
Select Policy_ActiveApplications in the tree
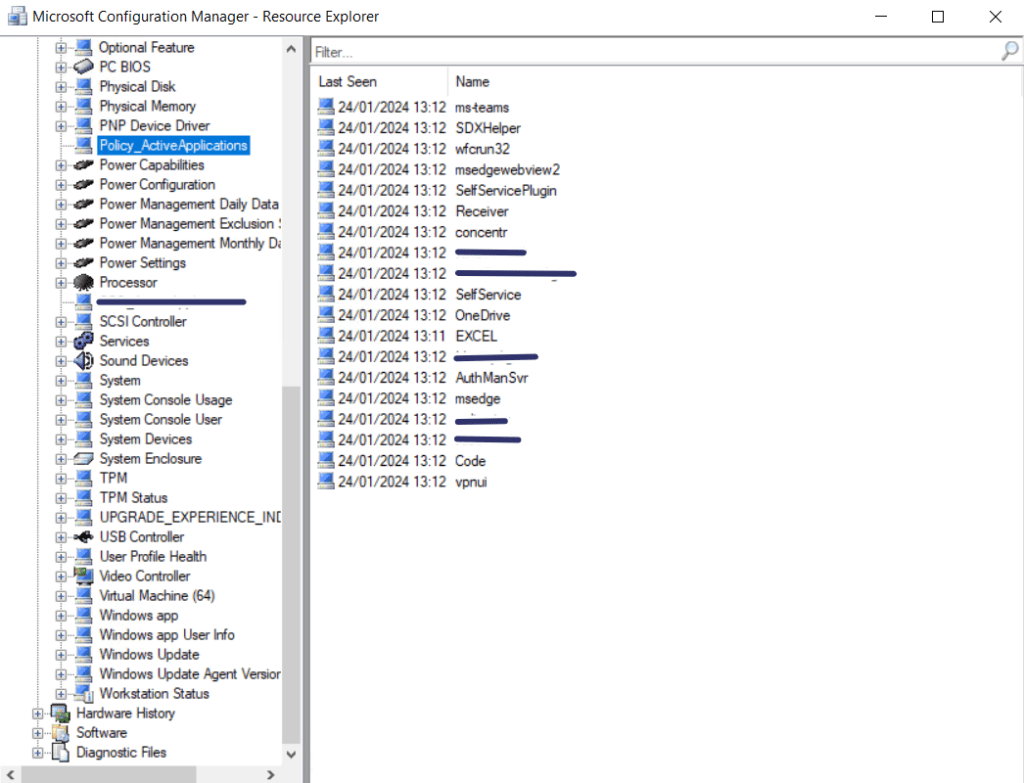tap(172, 146)
